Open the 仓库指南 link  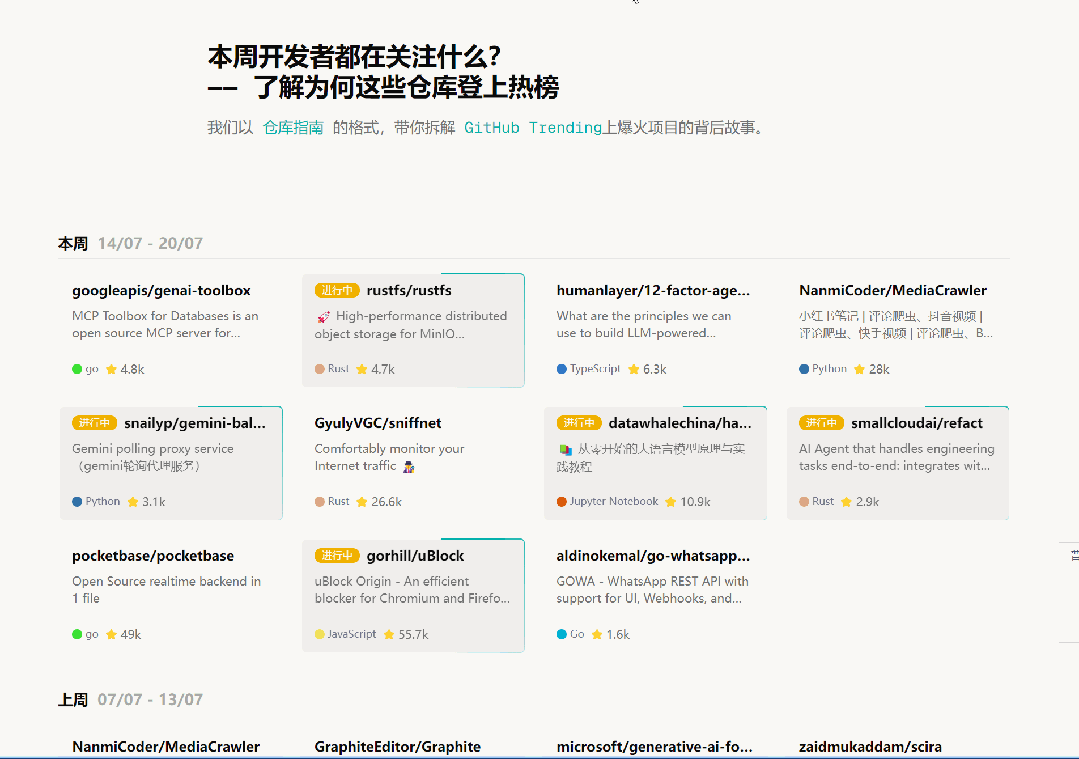point(293,128)
